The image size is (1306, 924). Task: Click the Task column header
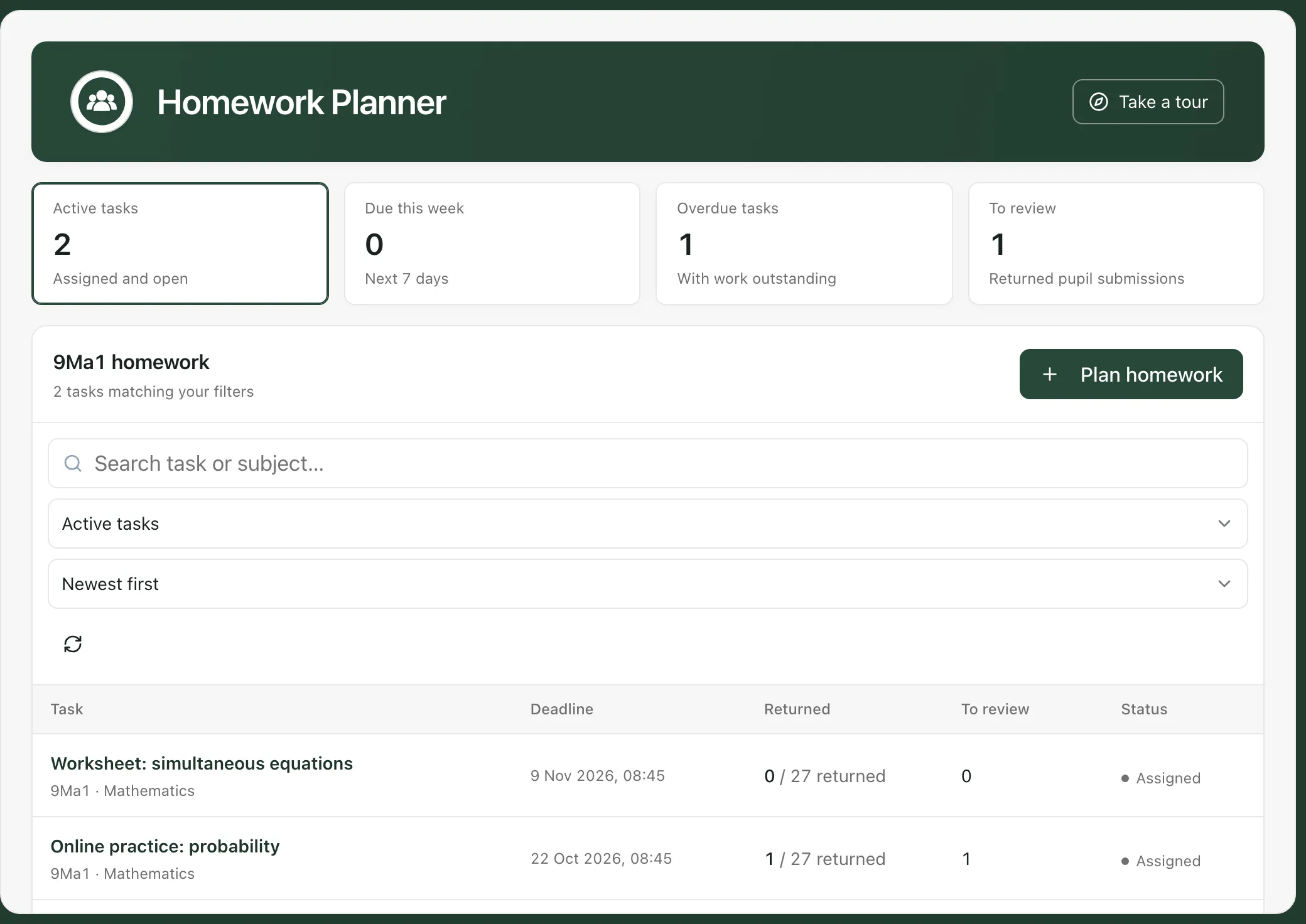coord(67,709)
